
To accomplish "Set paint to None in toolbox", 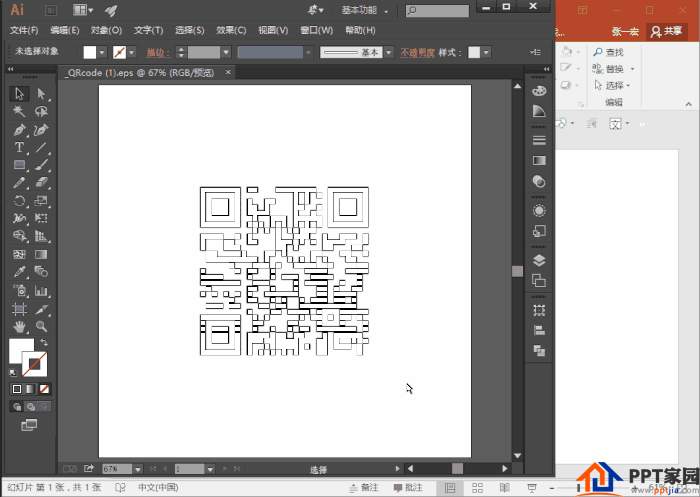I will (44, 388).
